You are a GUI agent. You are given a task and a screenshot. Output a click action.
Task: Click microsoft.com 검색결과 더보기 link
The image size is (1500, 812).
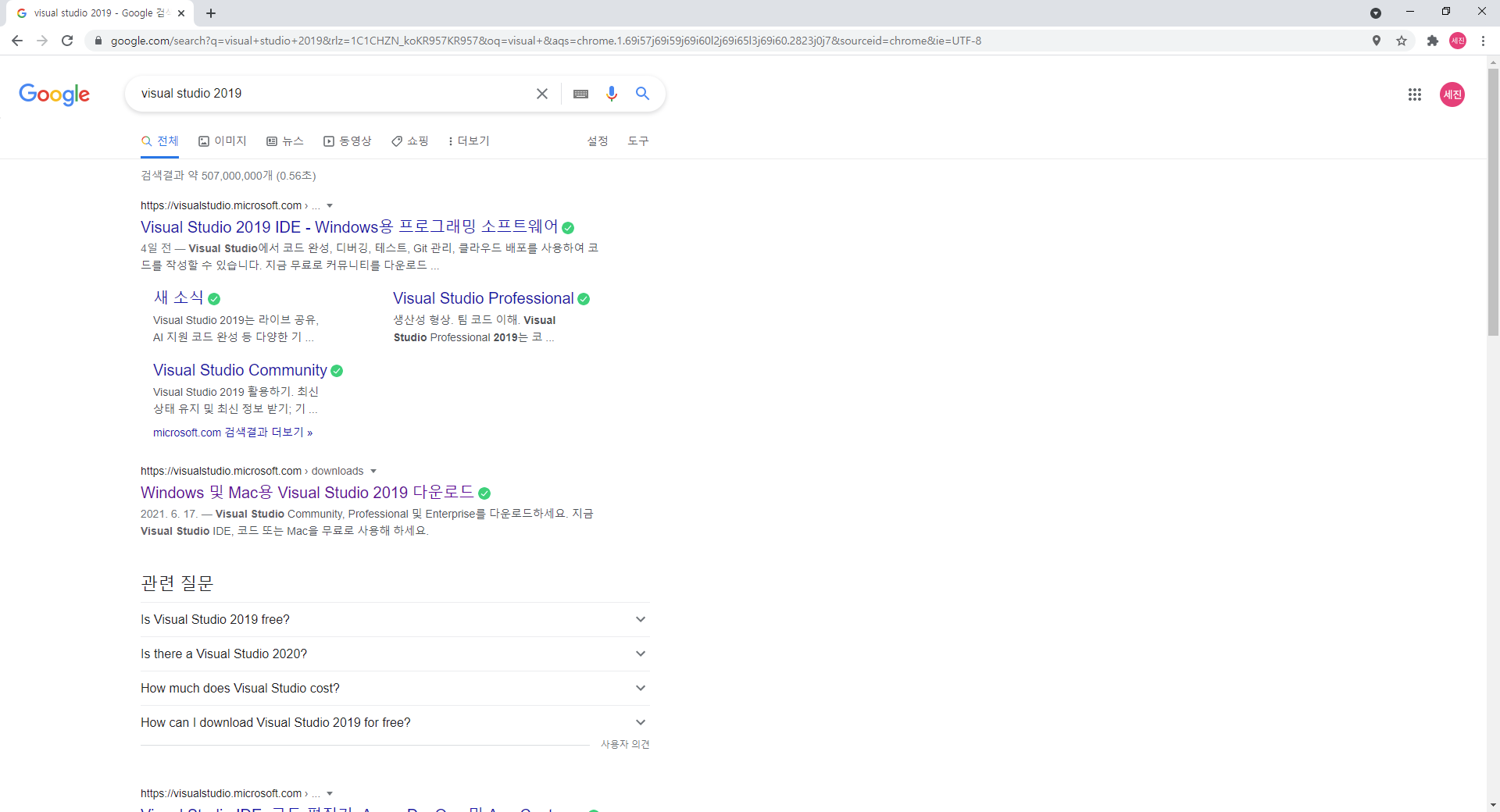[233, 433]
